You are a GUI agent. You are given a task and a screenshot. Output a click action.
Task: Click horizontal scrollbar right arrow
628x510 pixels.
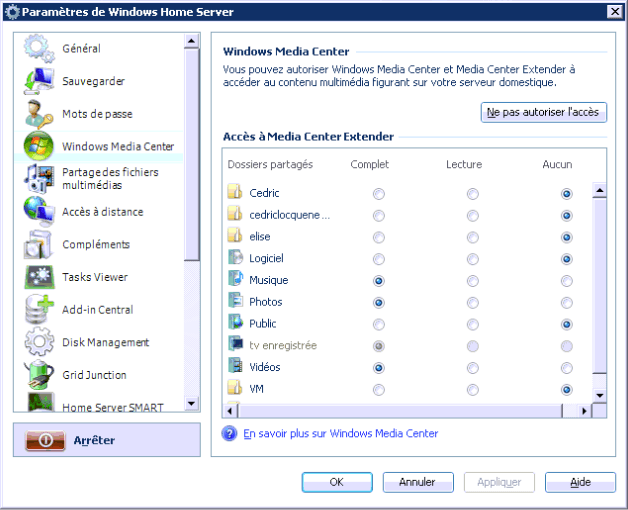584,411
